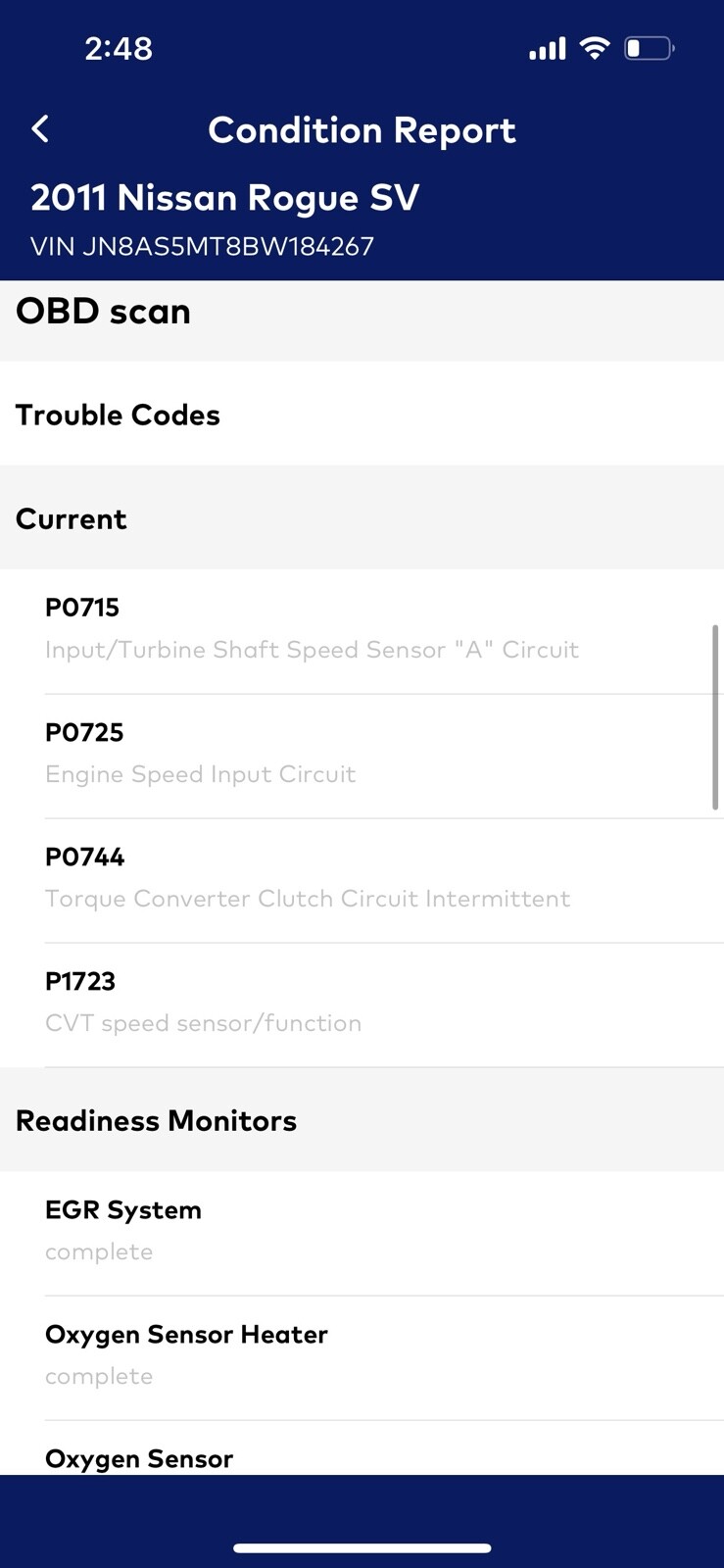Tap P1723 CVT speed sensor code

pos(203,1003)
